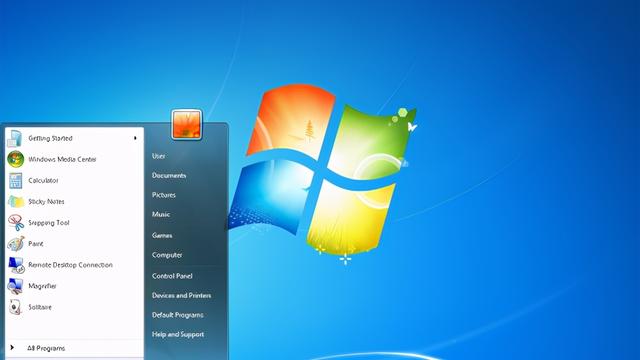Open Help and Support
The width and height of the screenshot is (640, 360).
pyautogui.click(x=178, y=334)
